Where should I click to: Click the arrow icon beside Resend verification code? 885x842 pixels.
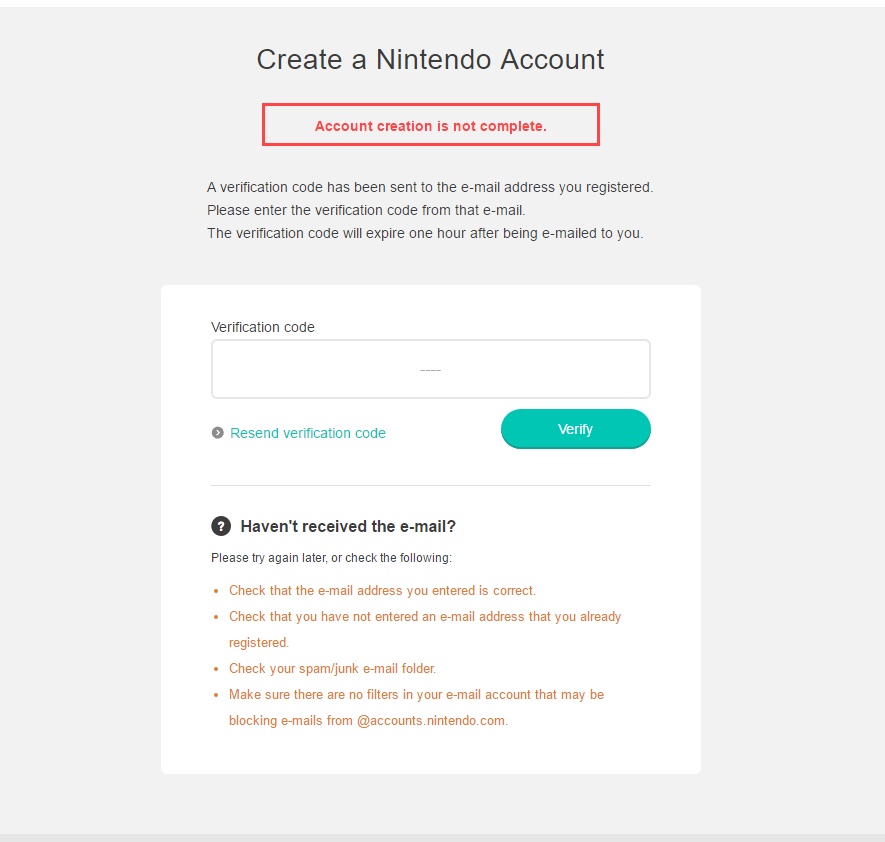coord(217,433)
